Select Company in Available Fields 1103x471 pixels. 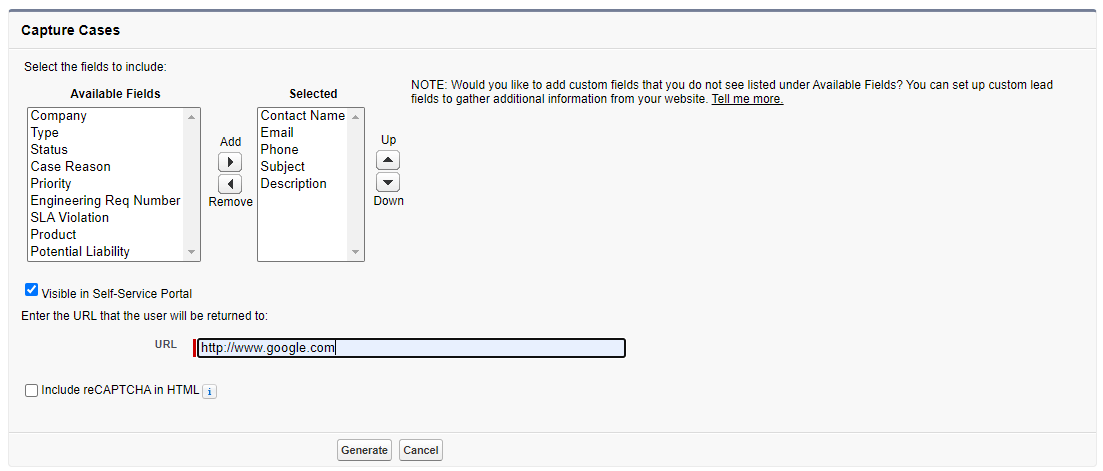[x=58, y=116]
